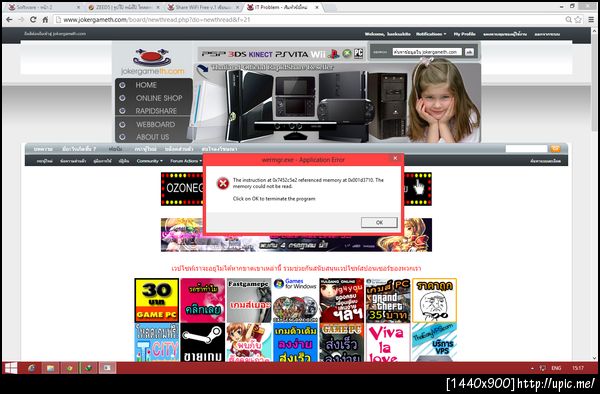Click the jokergameth.com logo
Screen dimensions: 600x394
152,61
